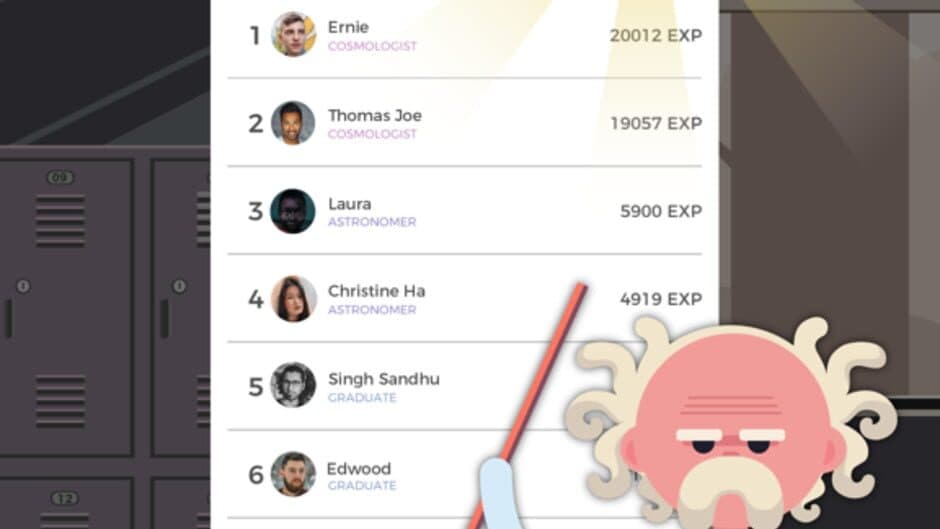Open Thomas Joe's profile picture
The image size is (940, 529).
pyautogui.click(x=293, y=123)
